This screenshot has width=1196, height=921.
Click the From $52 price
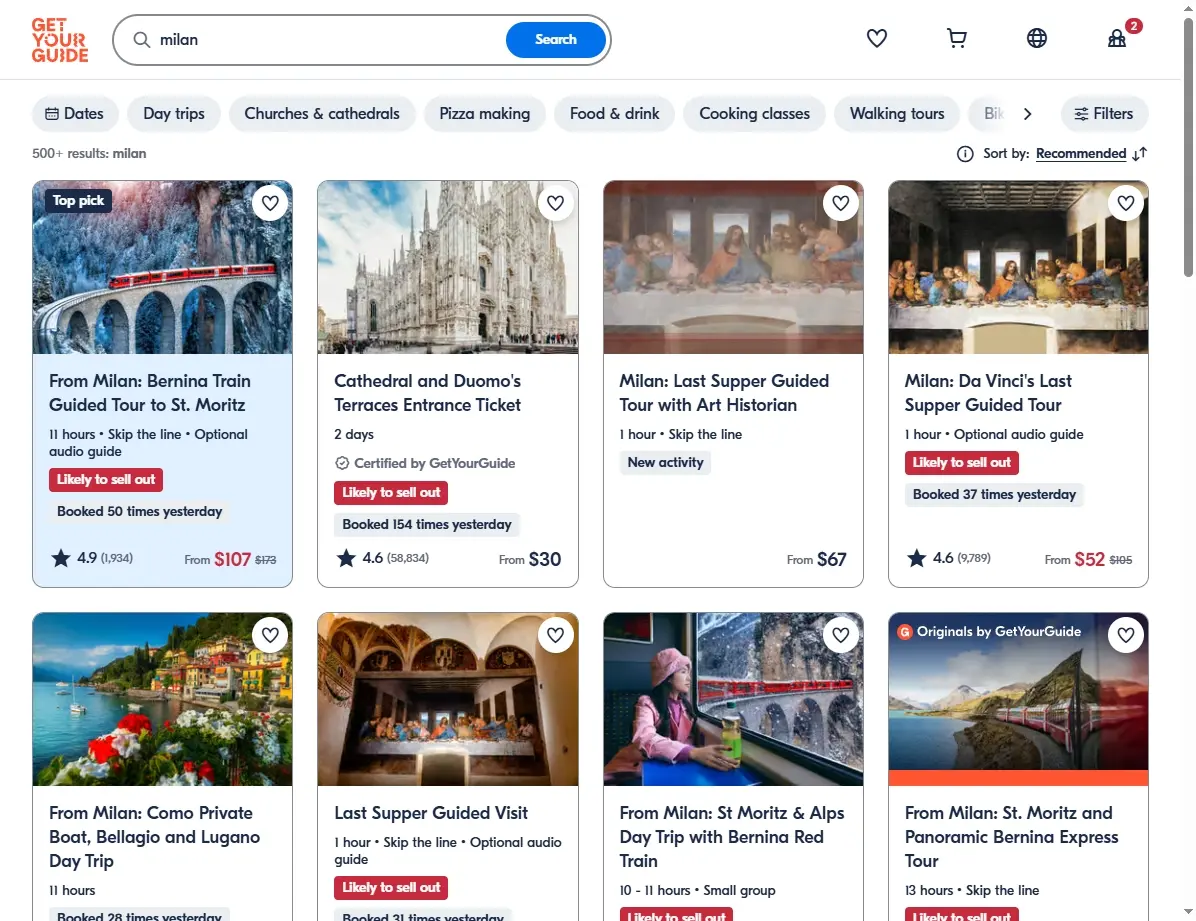coord(1088,560)
